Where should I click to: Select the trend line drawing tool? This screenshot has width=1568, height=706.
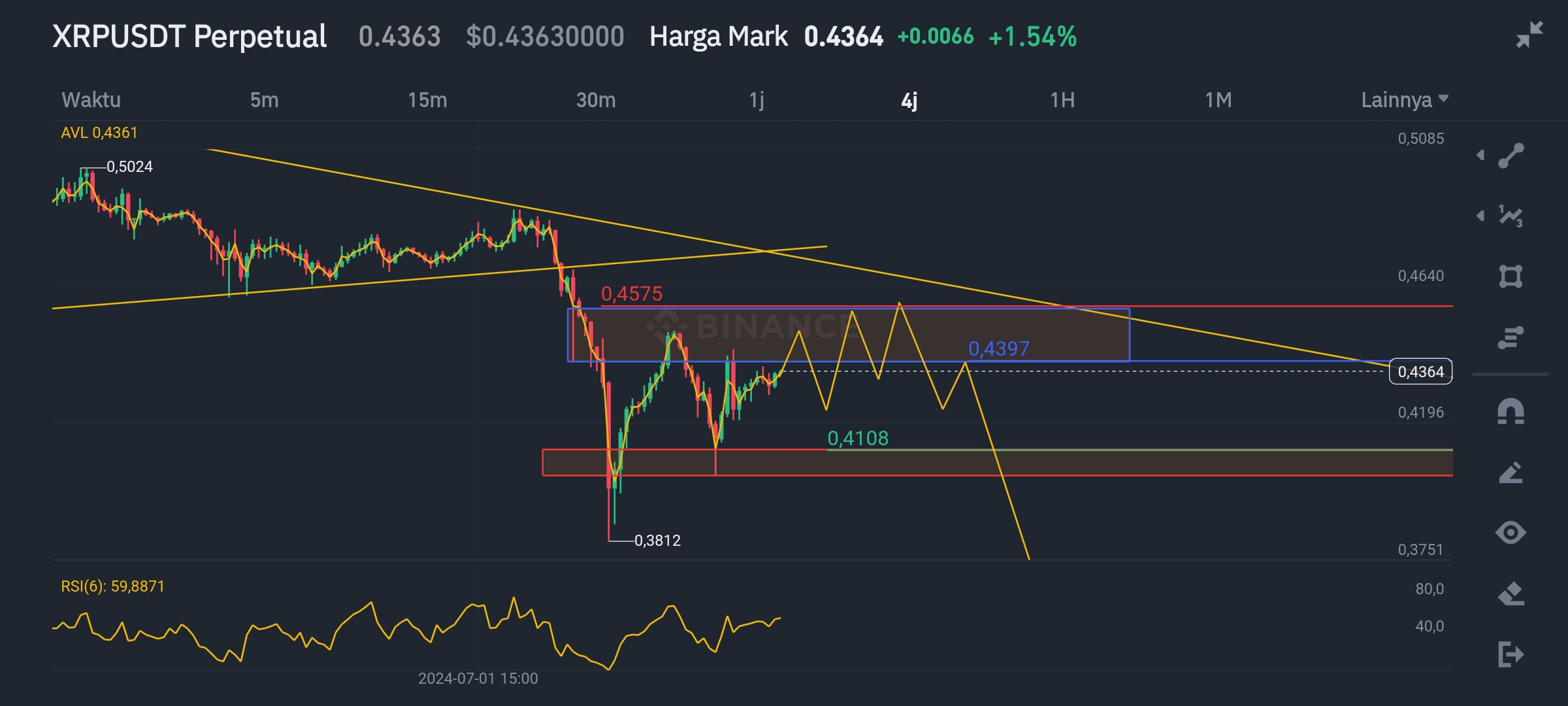point(1511,156)
